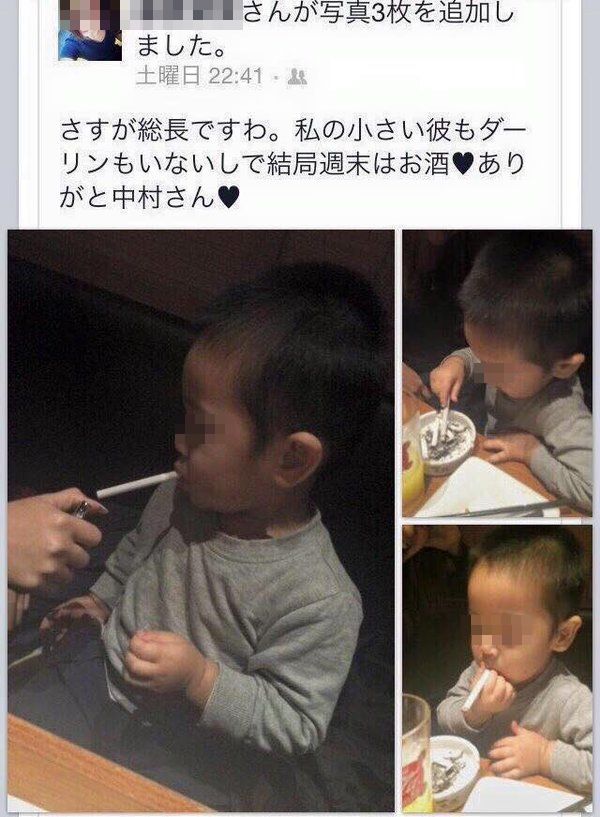The image size is (600, 817).
Task: Click the 22:41 time text
Action: coord(236,77)
